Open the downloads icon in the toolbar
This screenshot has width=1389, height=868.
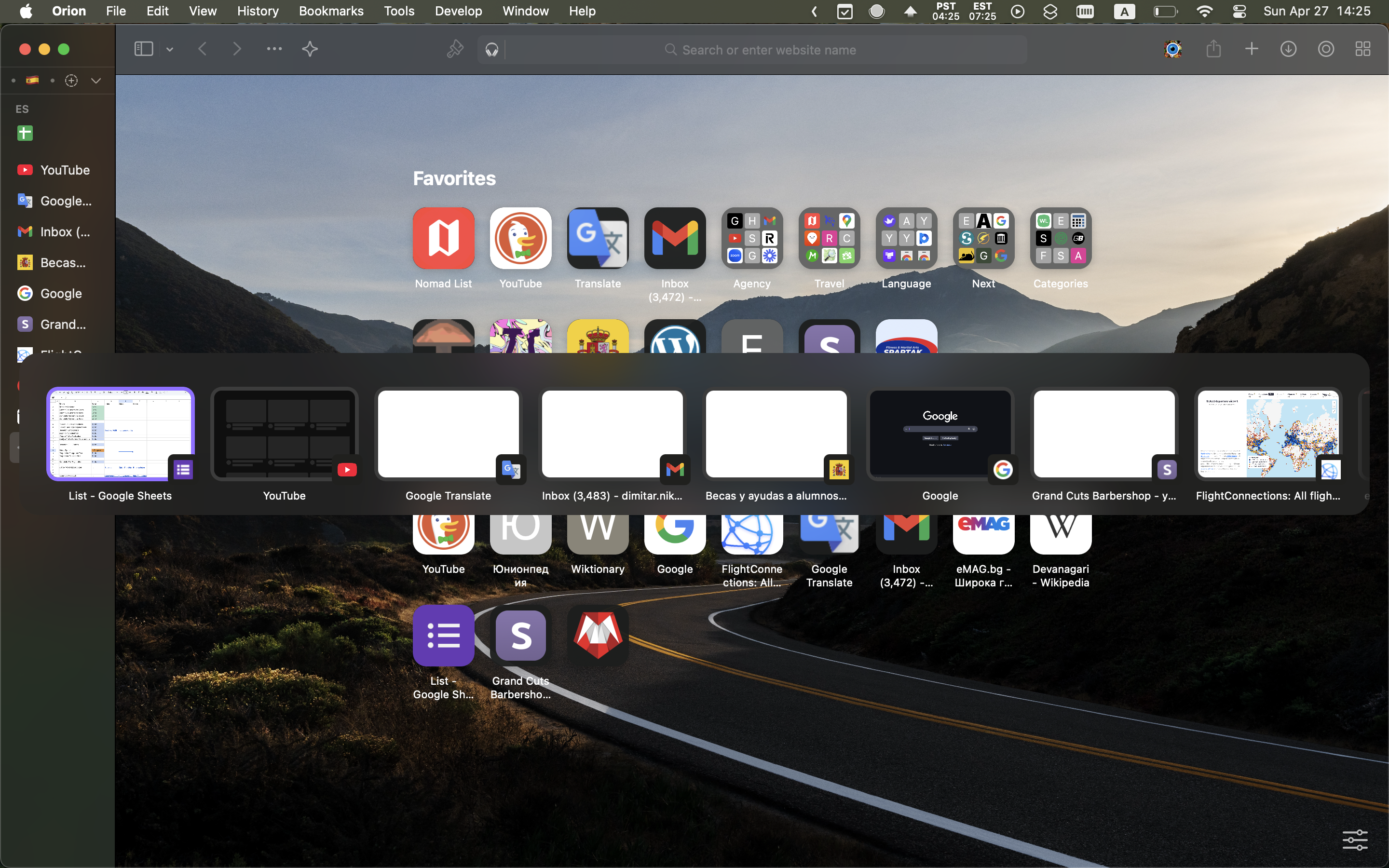(1289, 49)
